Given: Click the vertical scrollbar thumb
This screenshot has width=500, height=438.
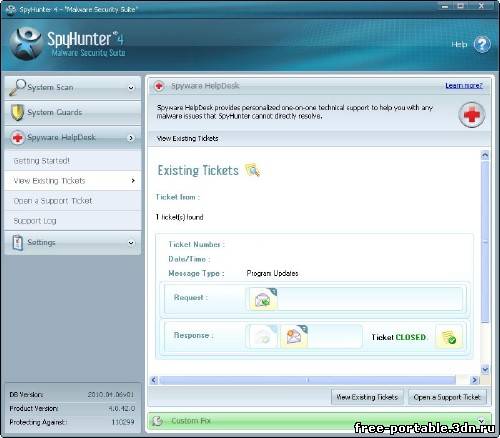Looking at the screenshot, I should click(x=485, y=242).
